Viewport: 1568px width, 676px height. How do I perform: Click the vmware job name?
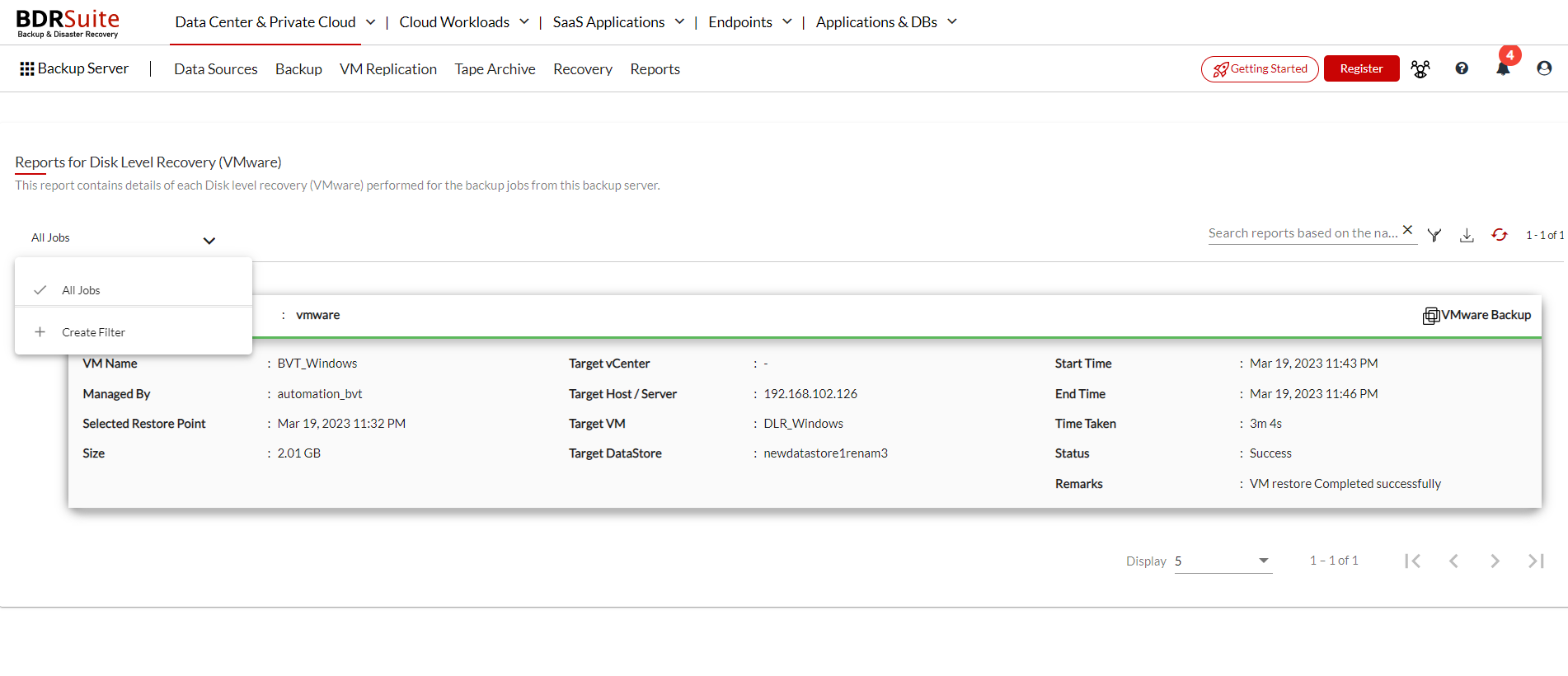click(318, 315)
